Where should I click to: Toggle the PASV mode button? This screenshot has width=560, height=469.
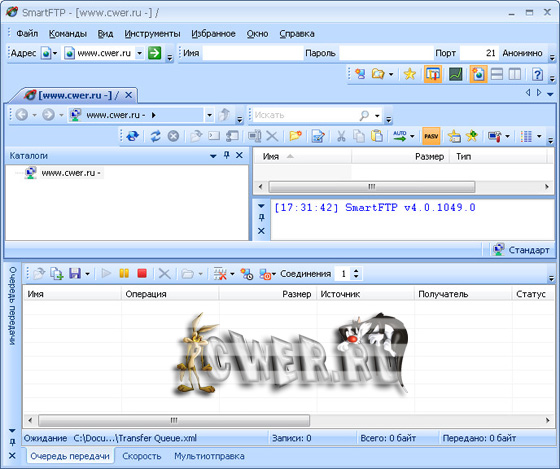coord(431,136)
